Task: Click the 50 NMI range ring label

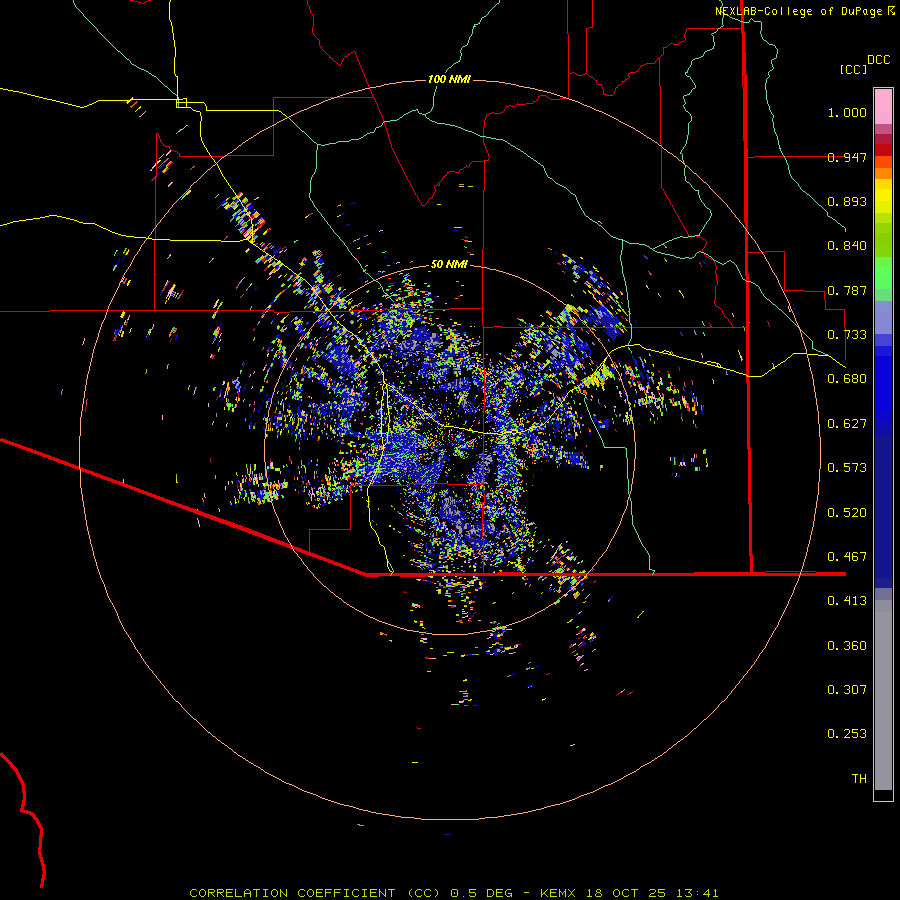Action: click(x=449, y=264)
